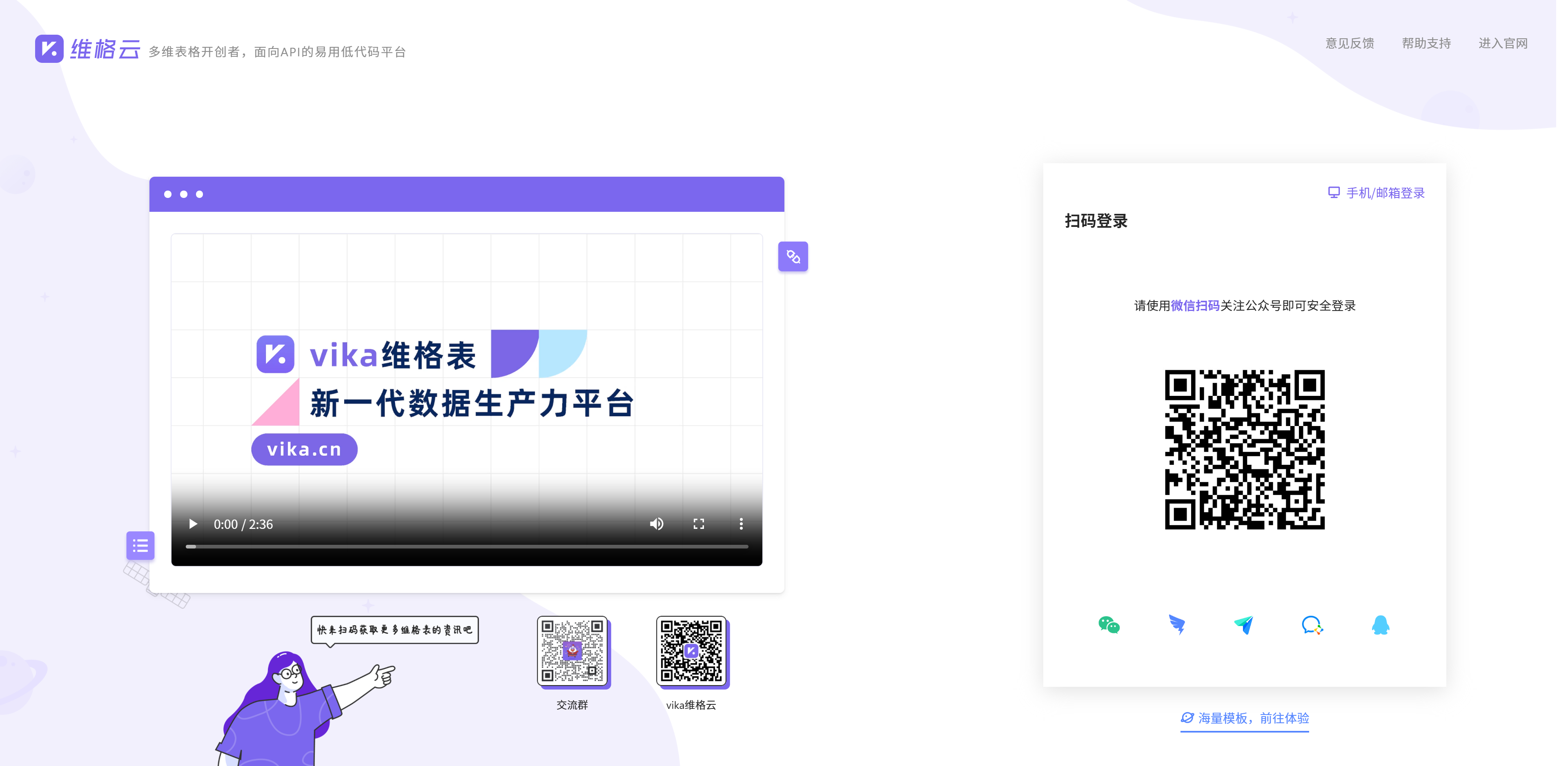Click the Feishu paper plane login icon
1568x766 pixels.
(1244, 625)
